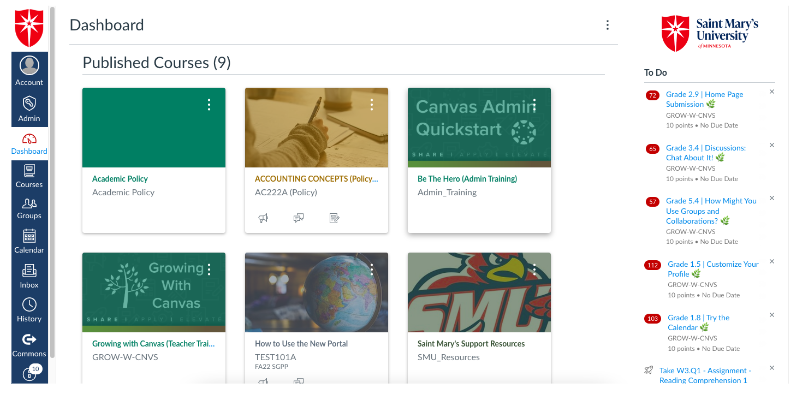
Task: Click Saint Mary's University logo above To Do
Action: (x=709, y=33)
